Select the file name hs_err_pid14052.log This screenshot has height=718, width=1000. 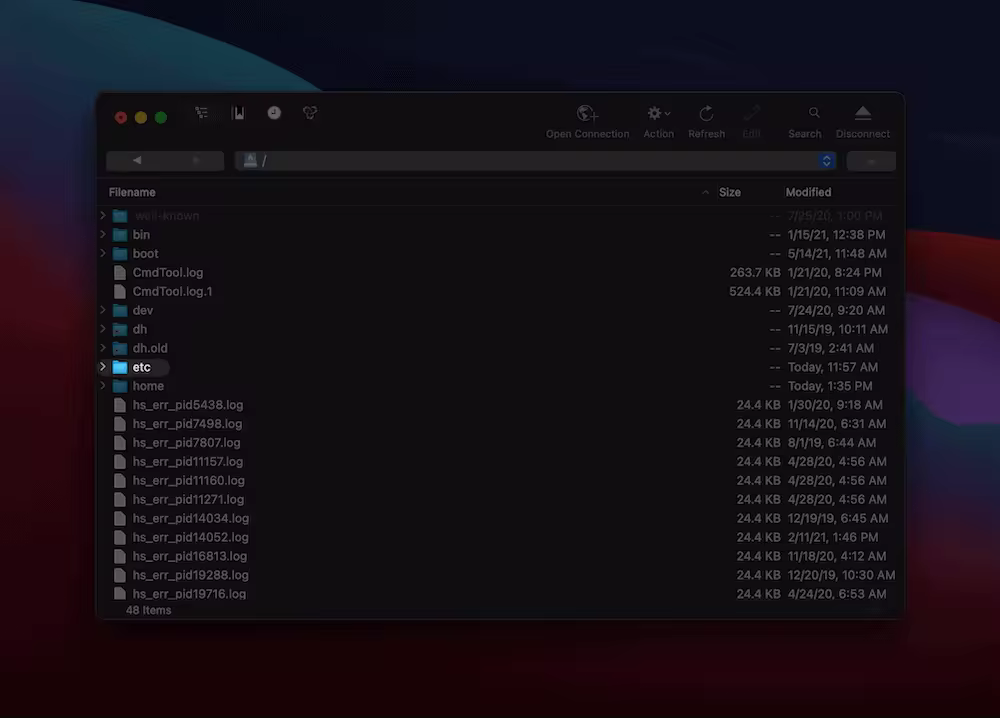click(191, 537)
